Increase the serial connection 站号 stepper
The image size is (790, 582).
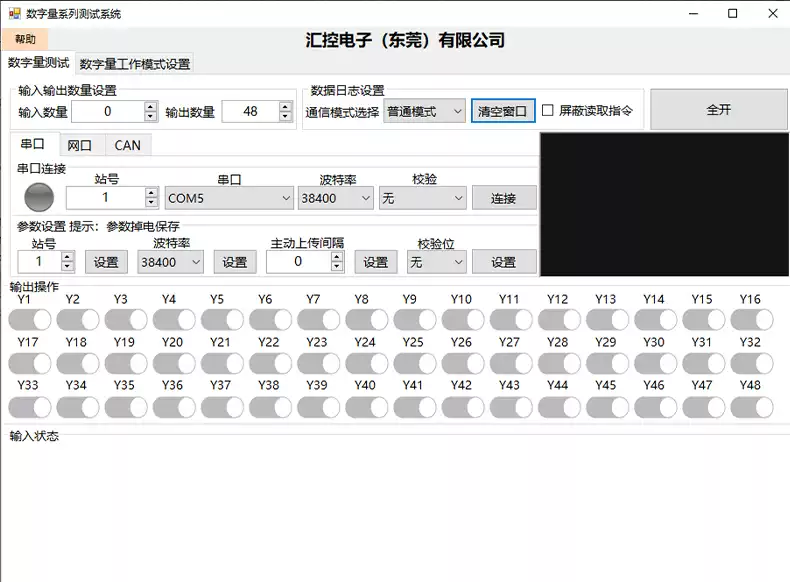coord(151,192)
